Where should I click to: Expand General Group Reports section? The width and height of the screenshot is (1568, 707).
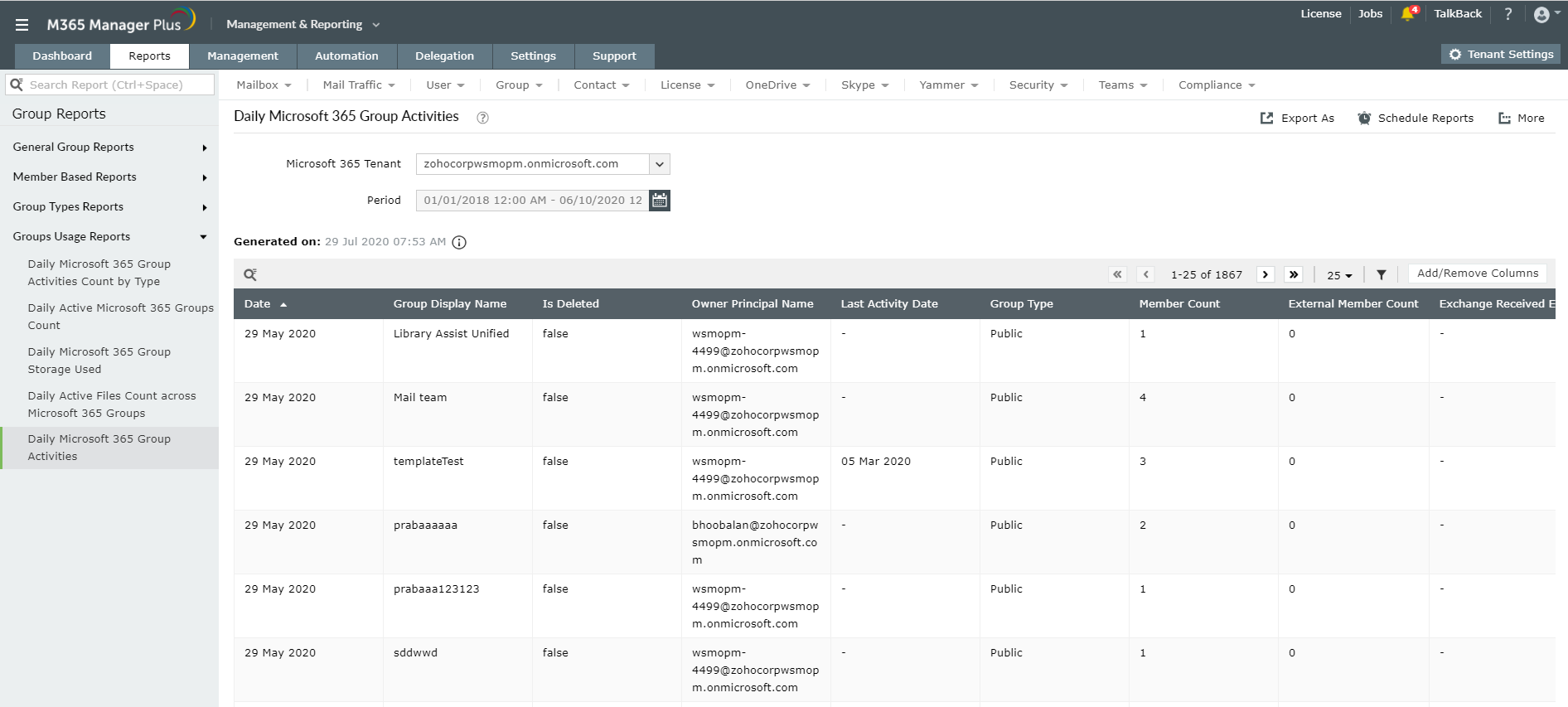pyautogui.click(x=109, y=148)
